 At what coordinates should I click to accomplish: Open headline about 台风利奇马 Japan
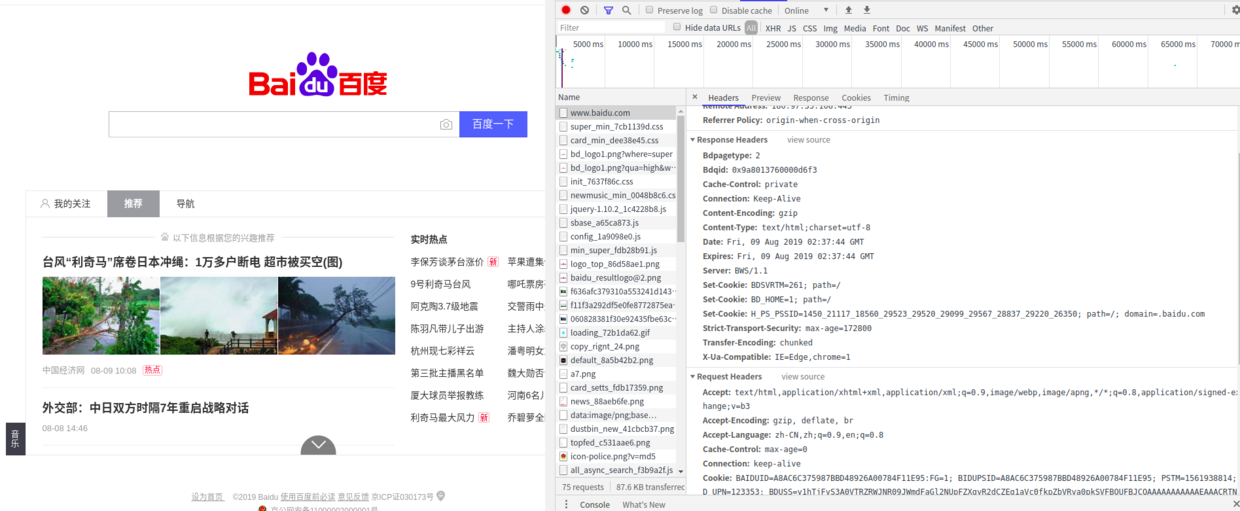[x=192, y=262]
